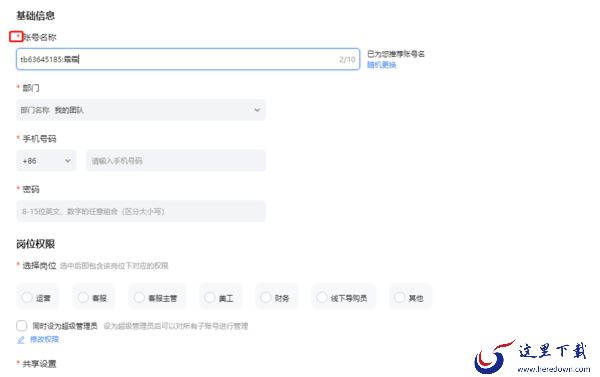
Task: Click the 基础信息 section heading
Action: point(35,16)
